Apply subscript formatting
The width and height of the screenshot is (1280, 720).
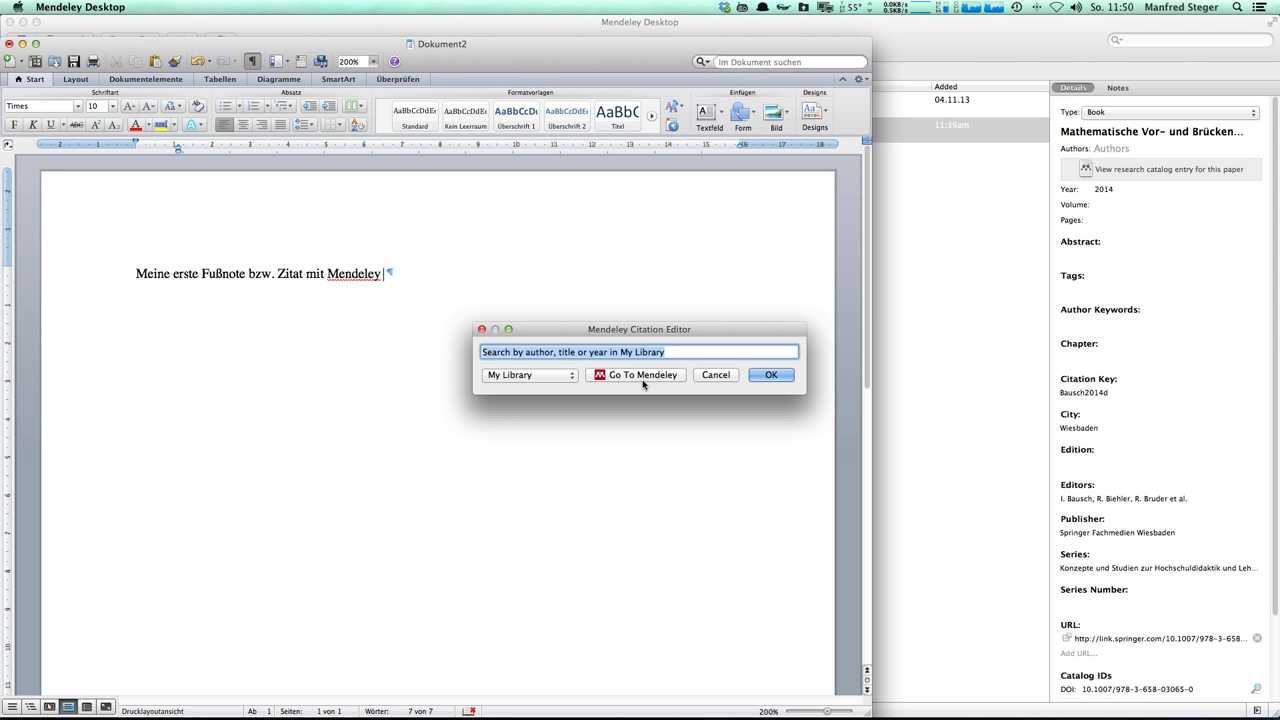[x=113, y=125]
